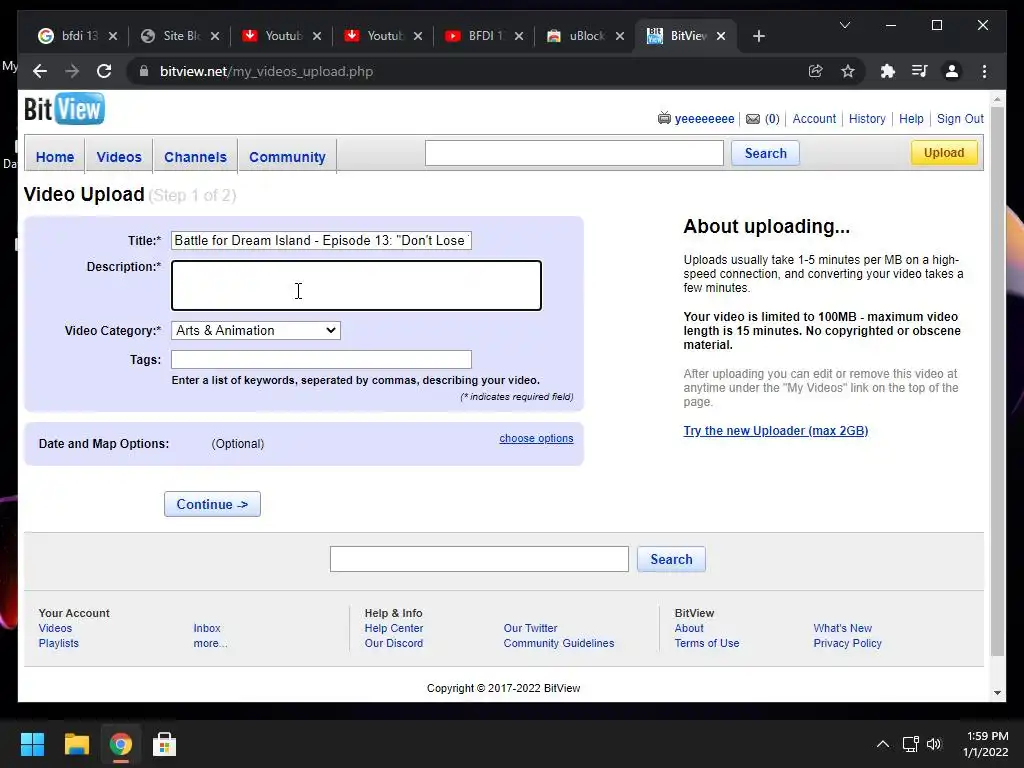Click the scrollbar down arrow

click(997, 693)
